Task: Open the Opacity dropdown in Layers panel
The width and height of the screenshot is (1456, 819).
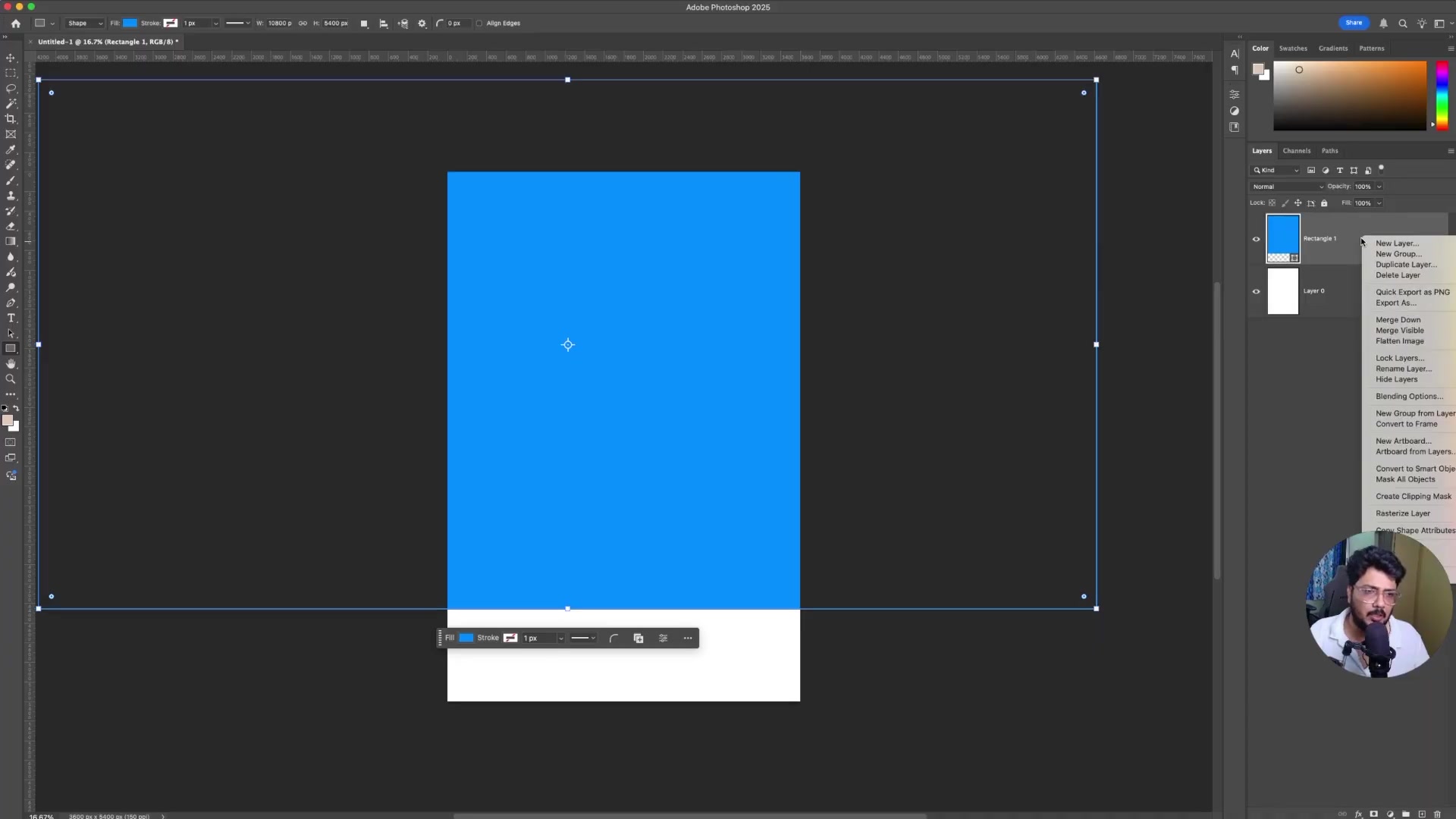Action: tap(1377, 187)
